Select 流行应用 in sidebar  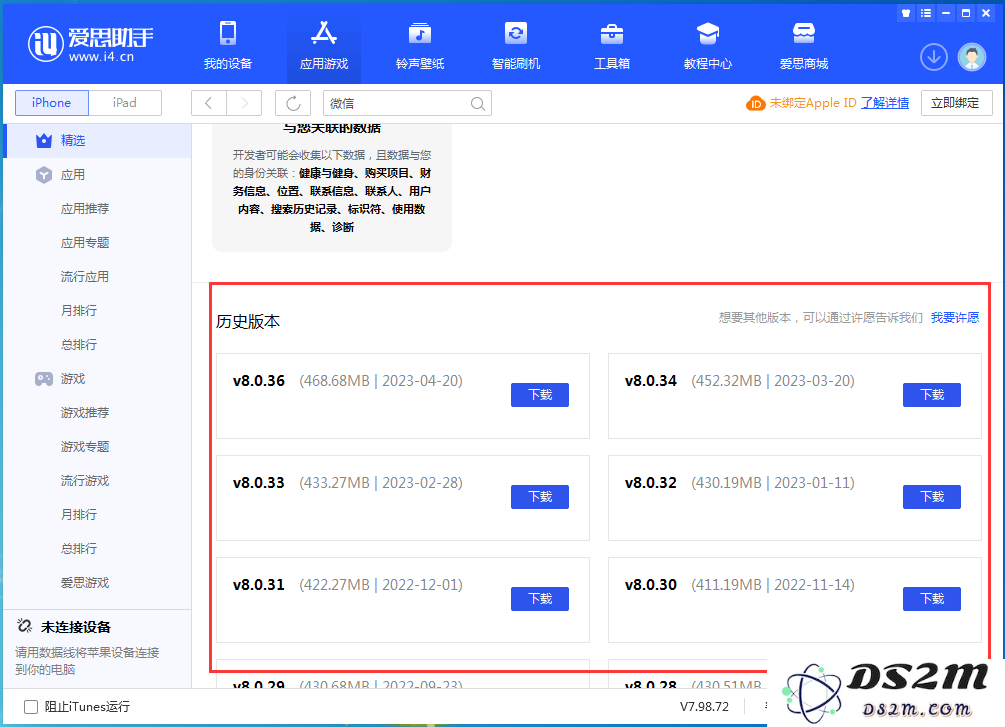[85, 277]
